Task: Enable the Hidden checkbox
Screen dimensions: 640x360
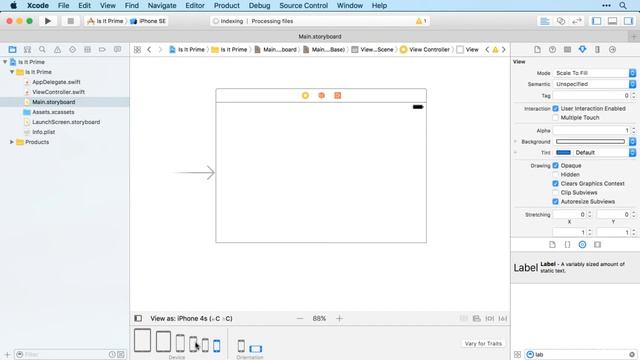Action: 555,175
